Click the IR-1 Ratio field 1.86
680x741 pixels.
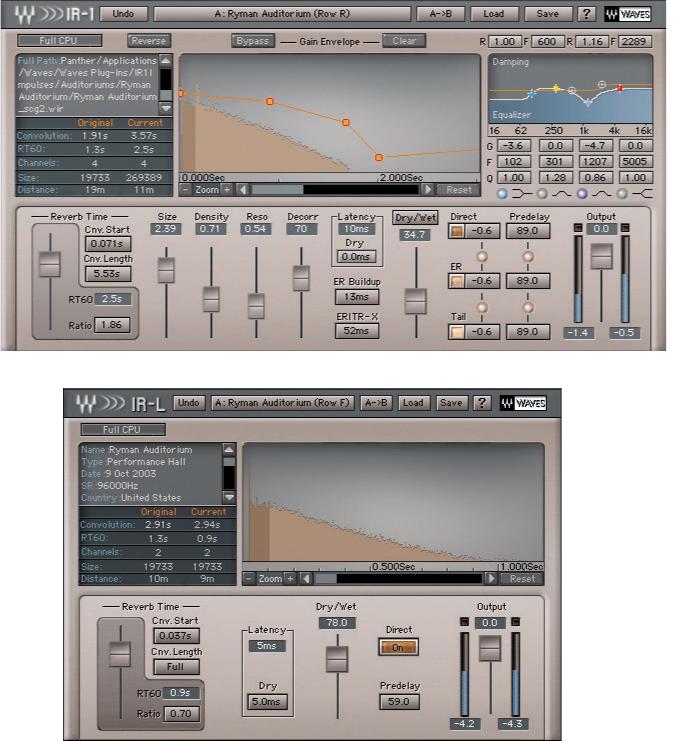(112, 325)
